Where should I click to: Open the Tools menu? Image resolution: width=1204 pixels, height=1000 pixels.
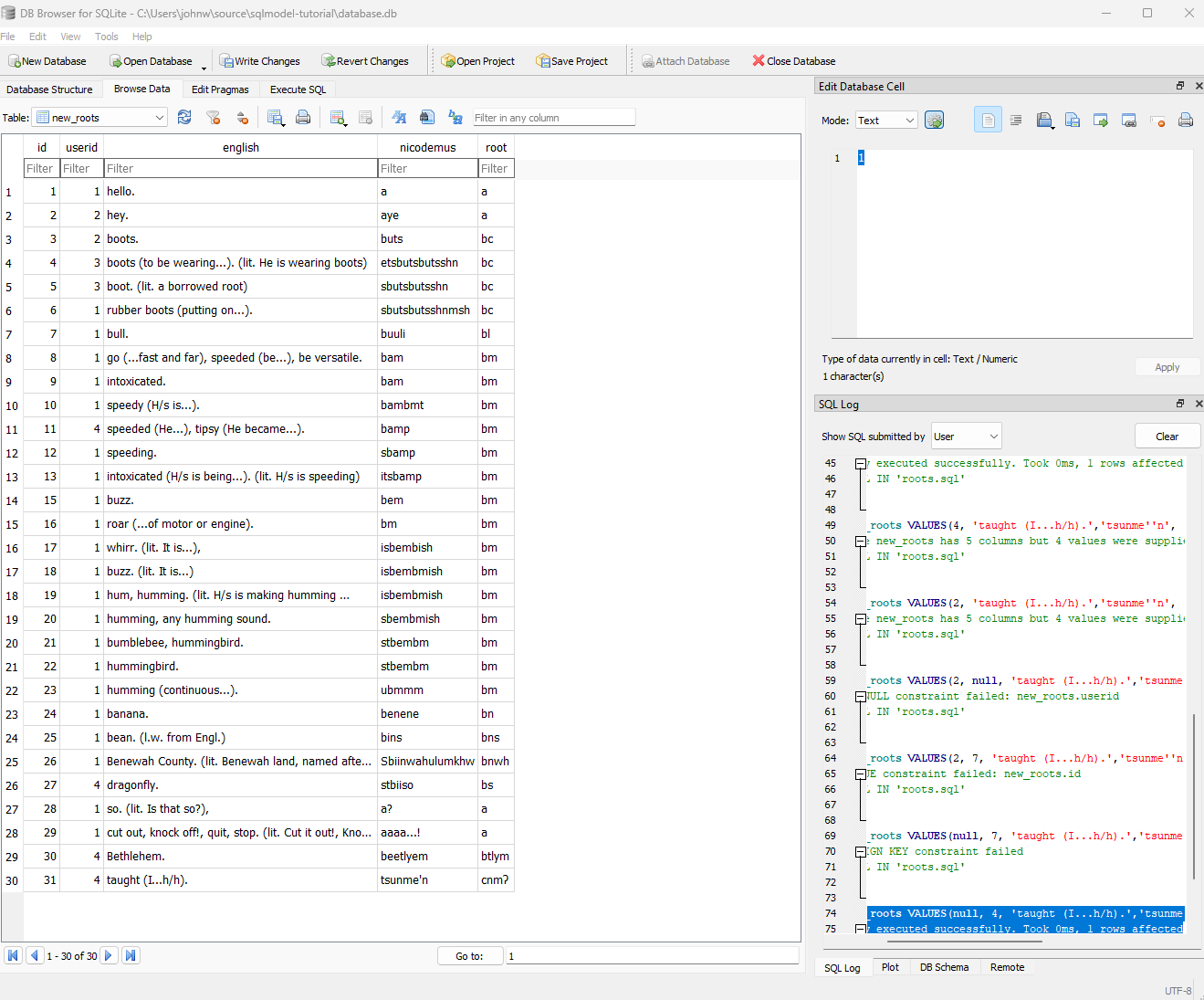(106, 37)
